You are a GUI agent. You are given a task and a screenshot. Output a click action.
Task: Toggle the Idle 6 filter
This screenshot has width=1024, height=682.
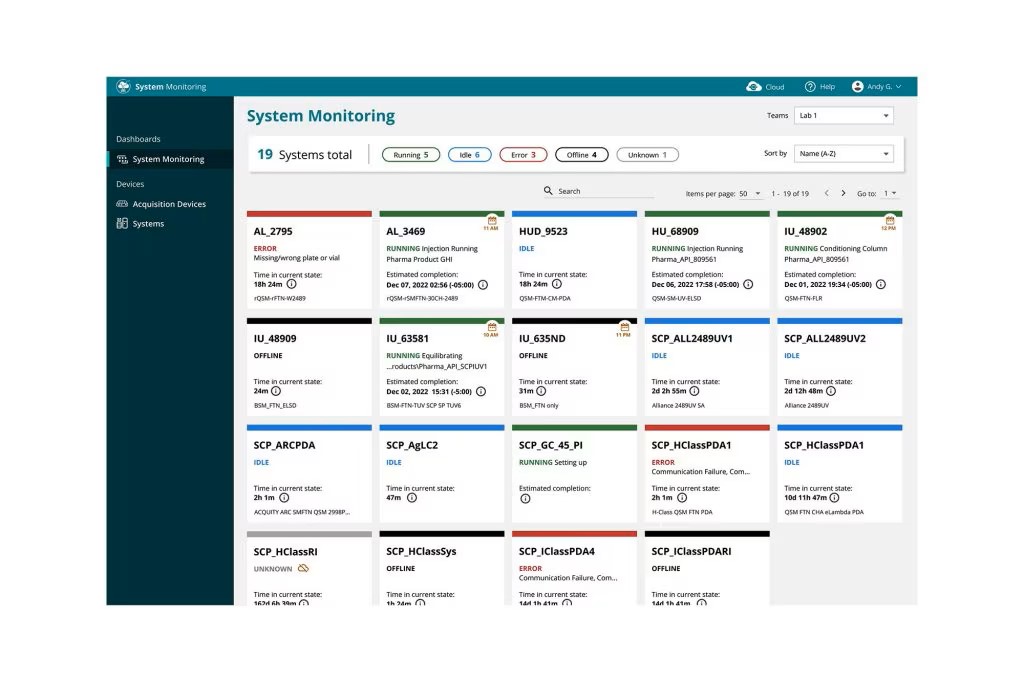(x=470, y=155)
